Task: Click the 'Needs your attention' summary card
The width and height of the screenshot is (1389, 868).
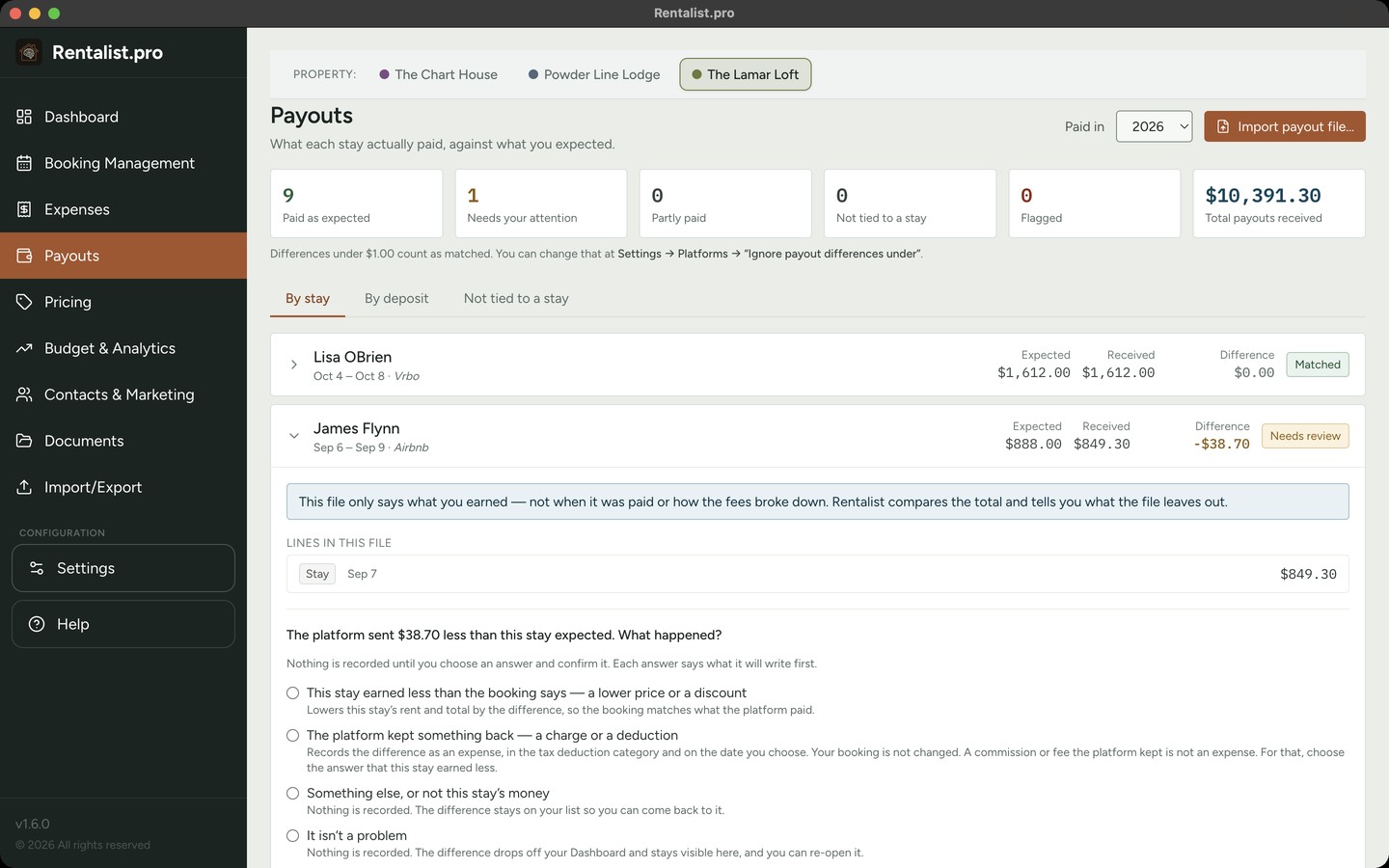Action: (x=541, y=203)
